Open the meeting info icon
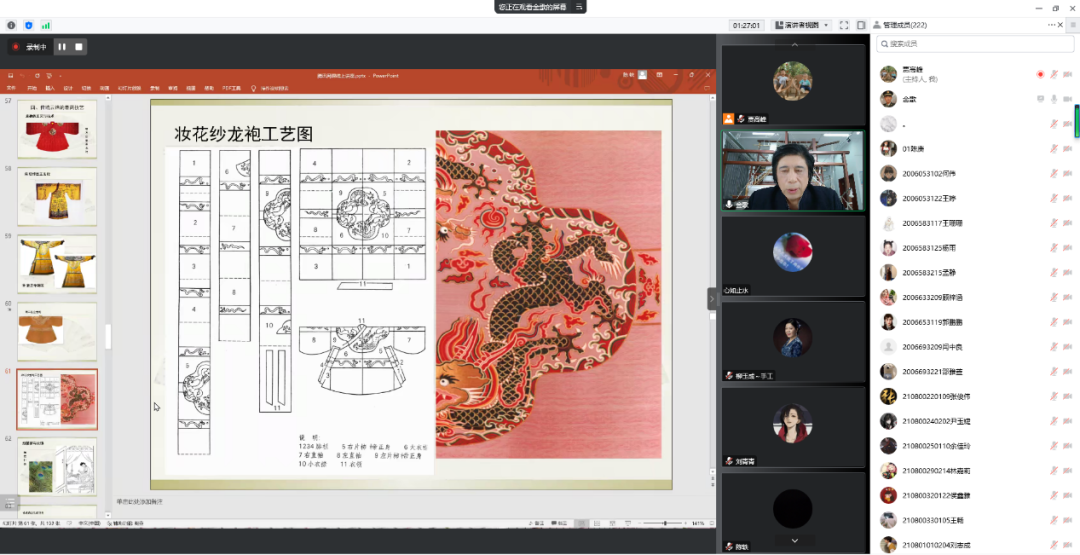 point(11,25)
